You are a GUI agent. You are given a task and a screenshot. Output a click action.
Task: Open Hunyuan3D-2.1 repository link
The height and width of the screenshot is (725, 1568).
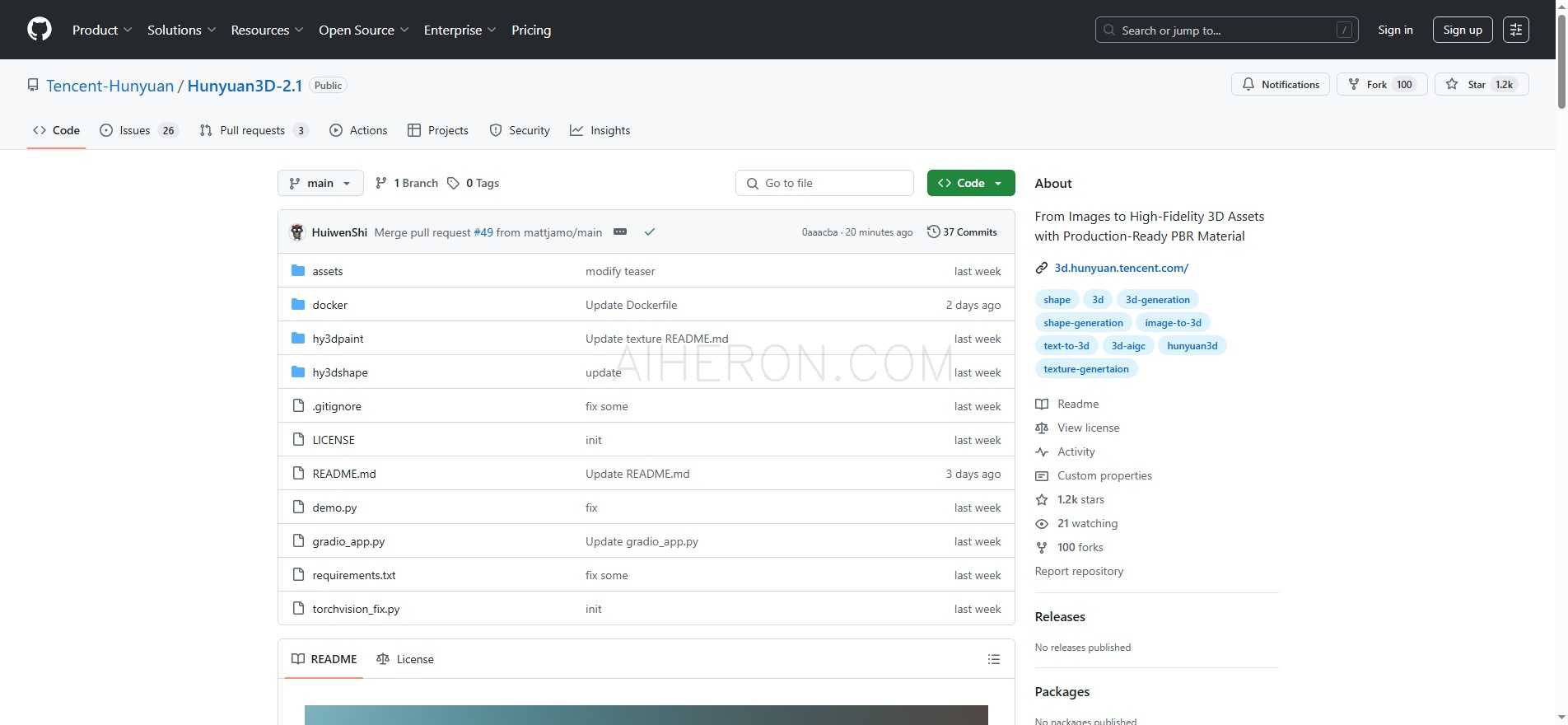click(x=245, y=86)
